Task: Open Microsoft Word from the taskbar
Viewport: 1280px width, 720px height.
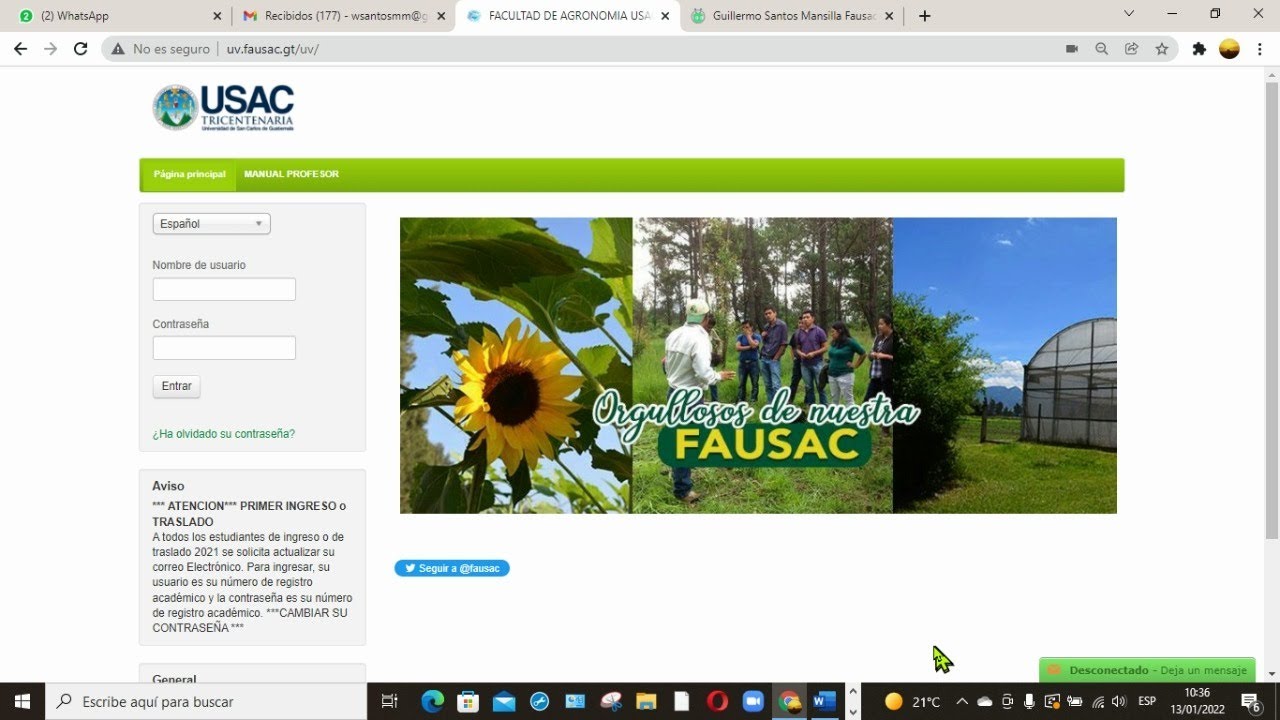Action: [x=824, y=701]
